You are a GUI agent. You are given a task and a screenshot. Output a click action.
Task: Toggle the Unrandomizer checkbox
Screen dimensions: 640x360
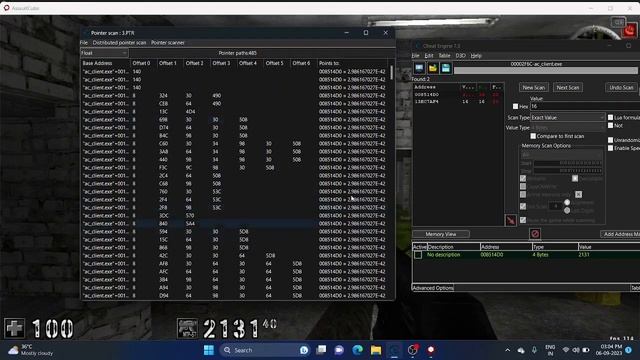coord(611,140)
